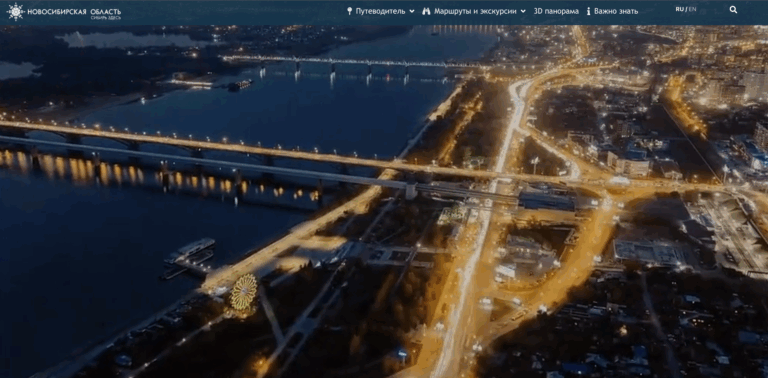The height and width of the screenshot is (378, 768).
Task: Click the illuminated Ferris wheel in the banner
Action: tap(243, 292)
